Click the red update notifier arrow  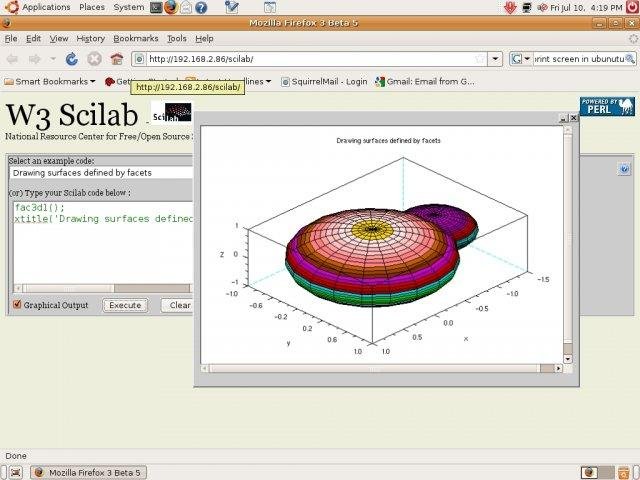point(510,7)
